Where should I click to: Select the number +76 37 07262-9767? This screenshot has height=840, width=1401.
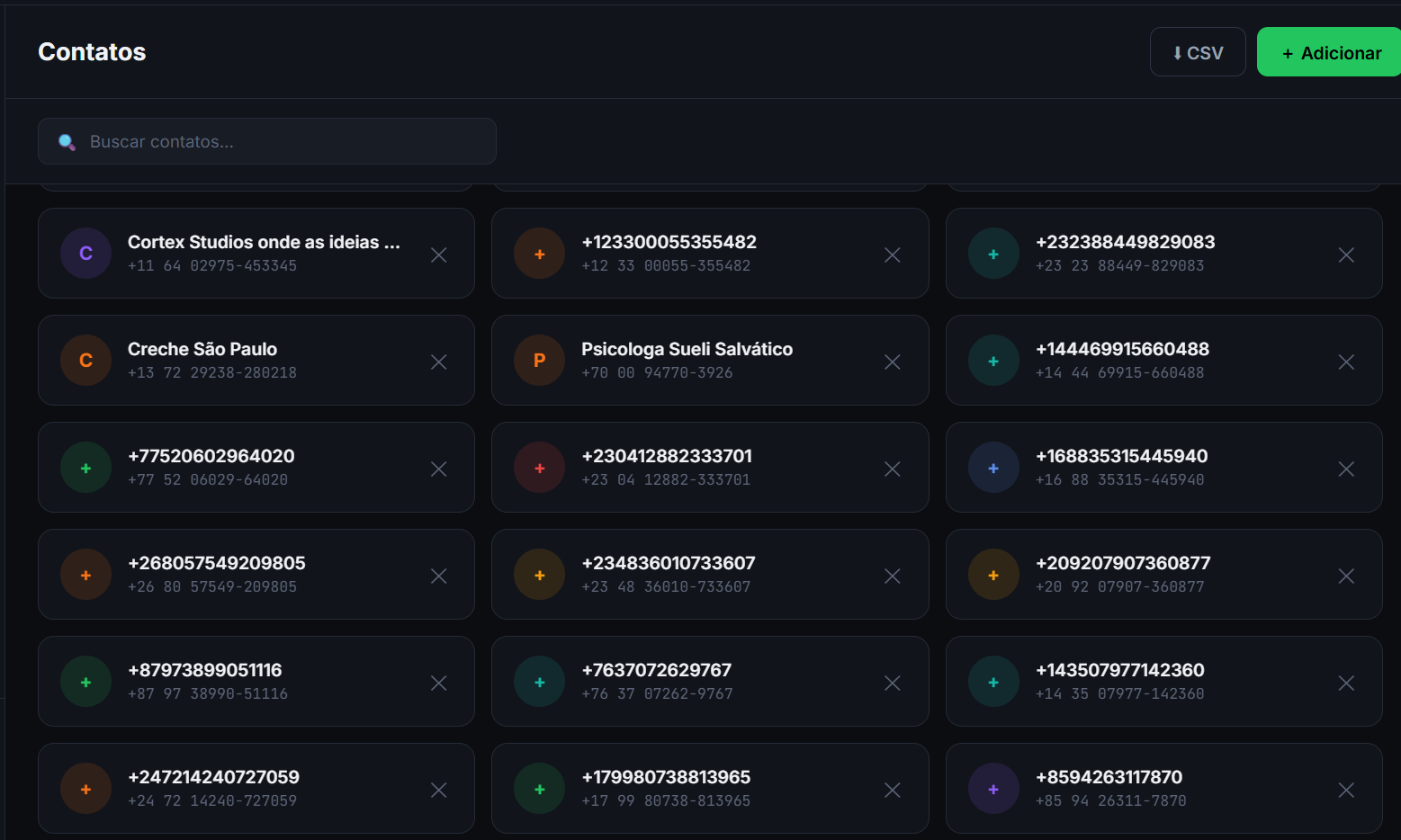point(657,693)
